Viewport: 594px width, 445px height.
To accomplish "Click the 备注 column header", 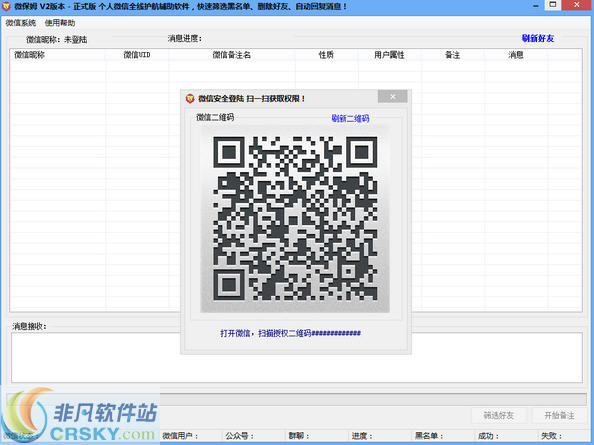I will coord(452,55).
